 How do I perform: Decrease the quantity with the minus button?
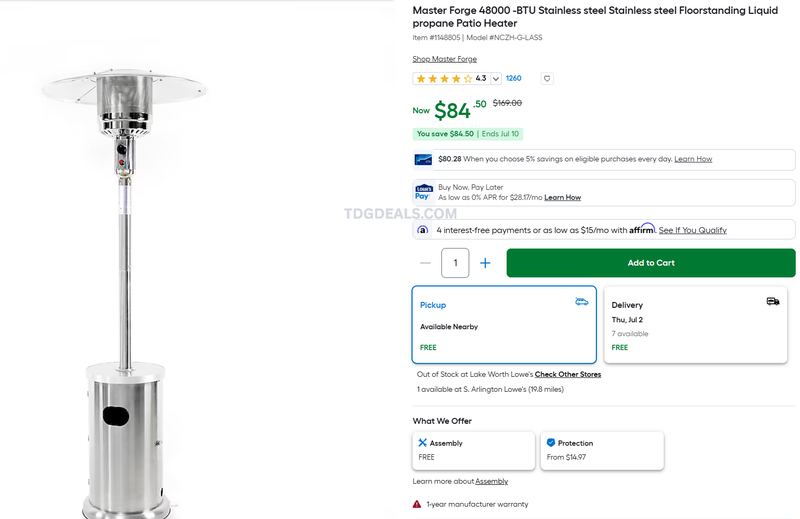425,263
